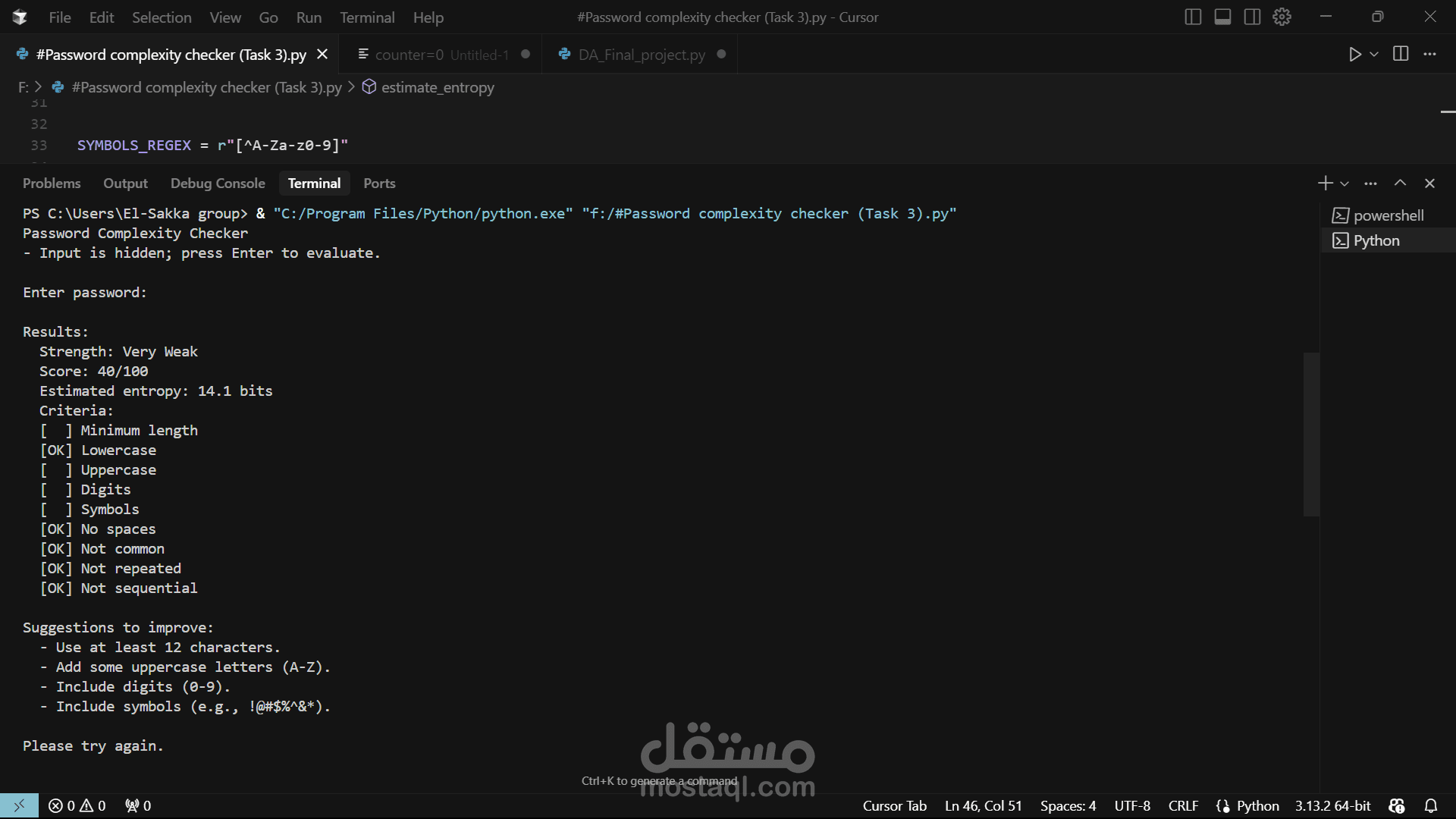The height and width of the screenshot is (819, 1456).
Task: Select the Python terminal instance
Action: (x=1388, y=240)
